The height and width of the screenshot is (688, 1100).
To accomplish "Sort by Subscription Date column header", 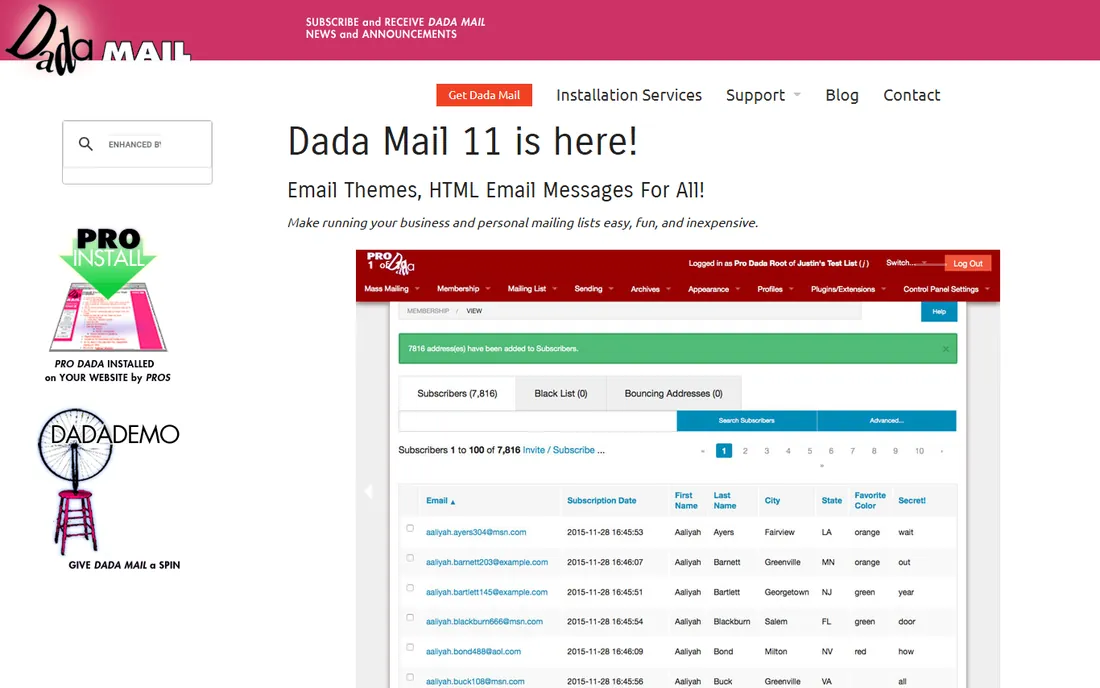I will click(x=601, y=501).
